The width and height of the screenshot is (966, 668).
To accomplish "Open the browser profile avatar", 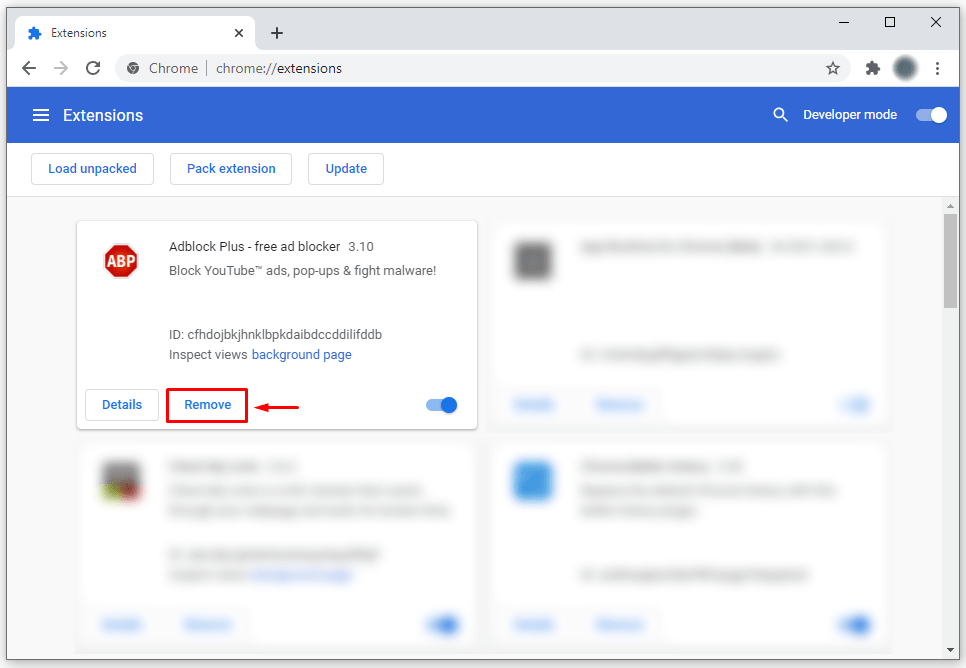I will (x=905, y=68).
